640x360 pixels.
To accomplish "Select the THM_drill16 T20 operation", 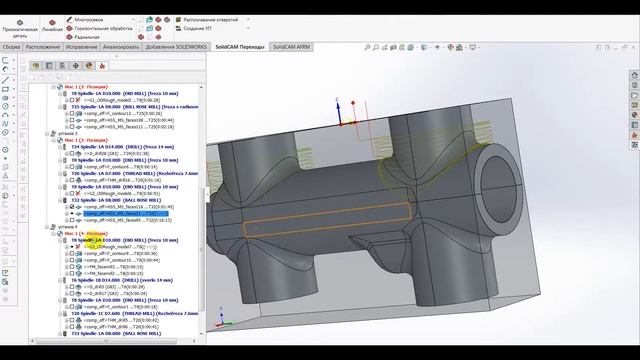I will coord(122,180).
